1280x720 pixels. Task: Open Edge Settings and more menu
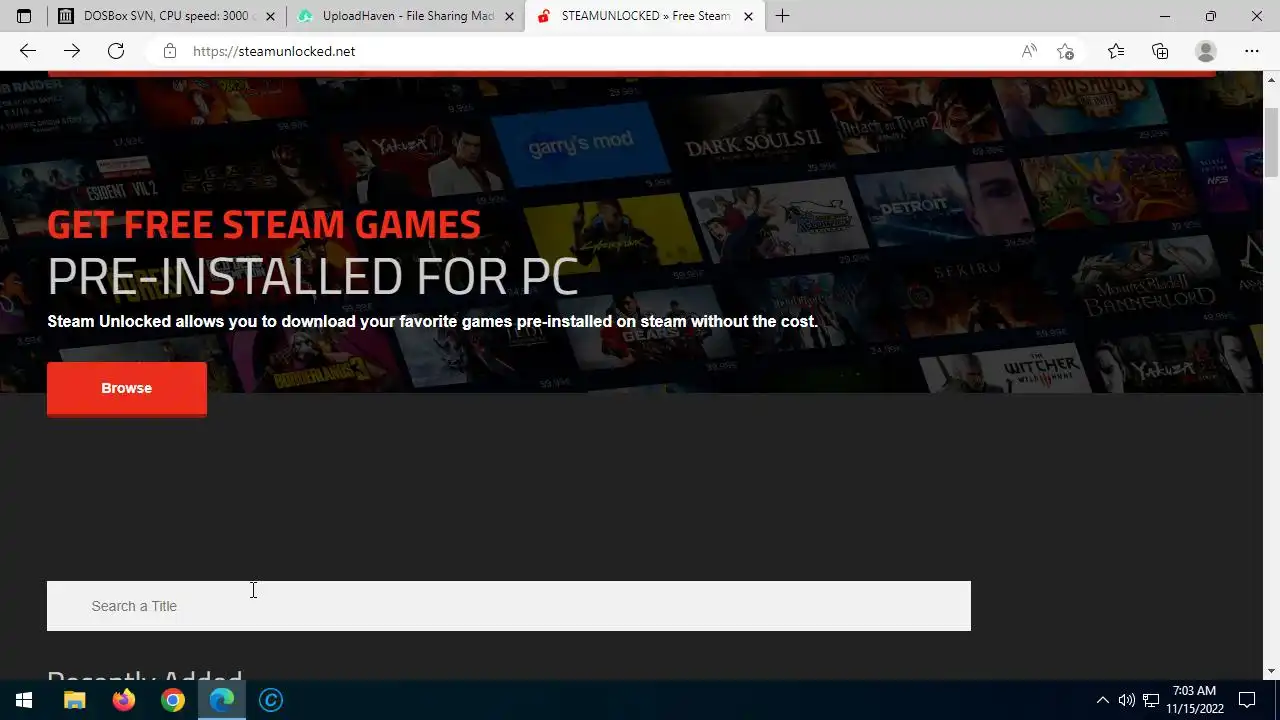pyautogui.click(x=1252, y=51)
